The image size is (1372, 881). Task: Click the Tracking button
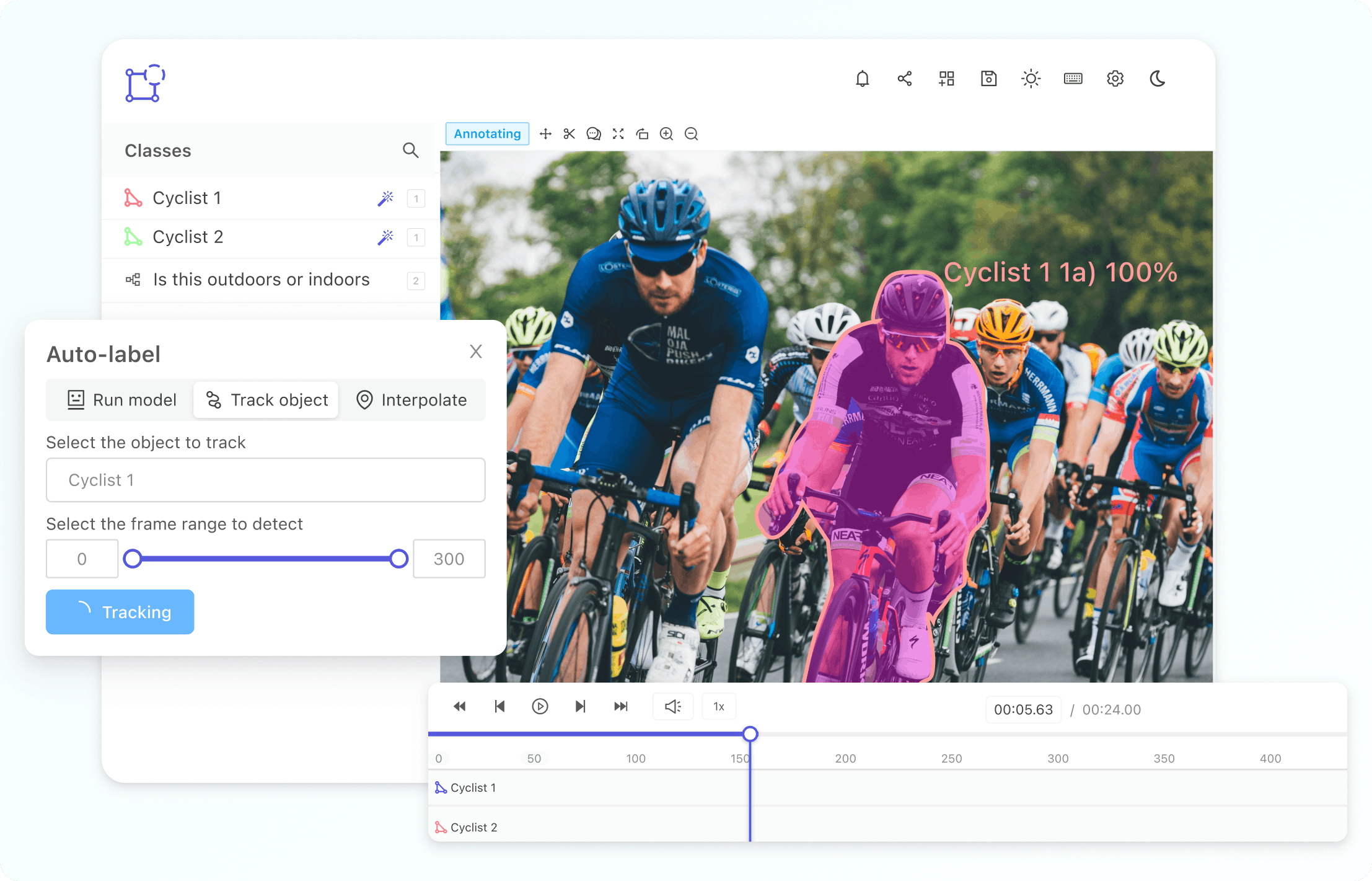click(120, 612)
